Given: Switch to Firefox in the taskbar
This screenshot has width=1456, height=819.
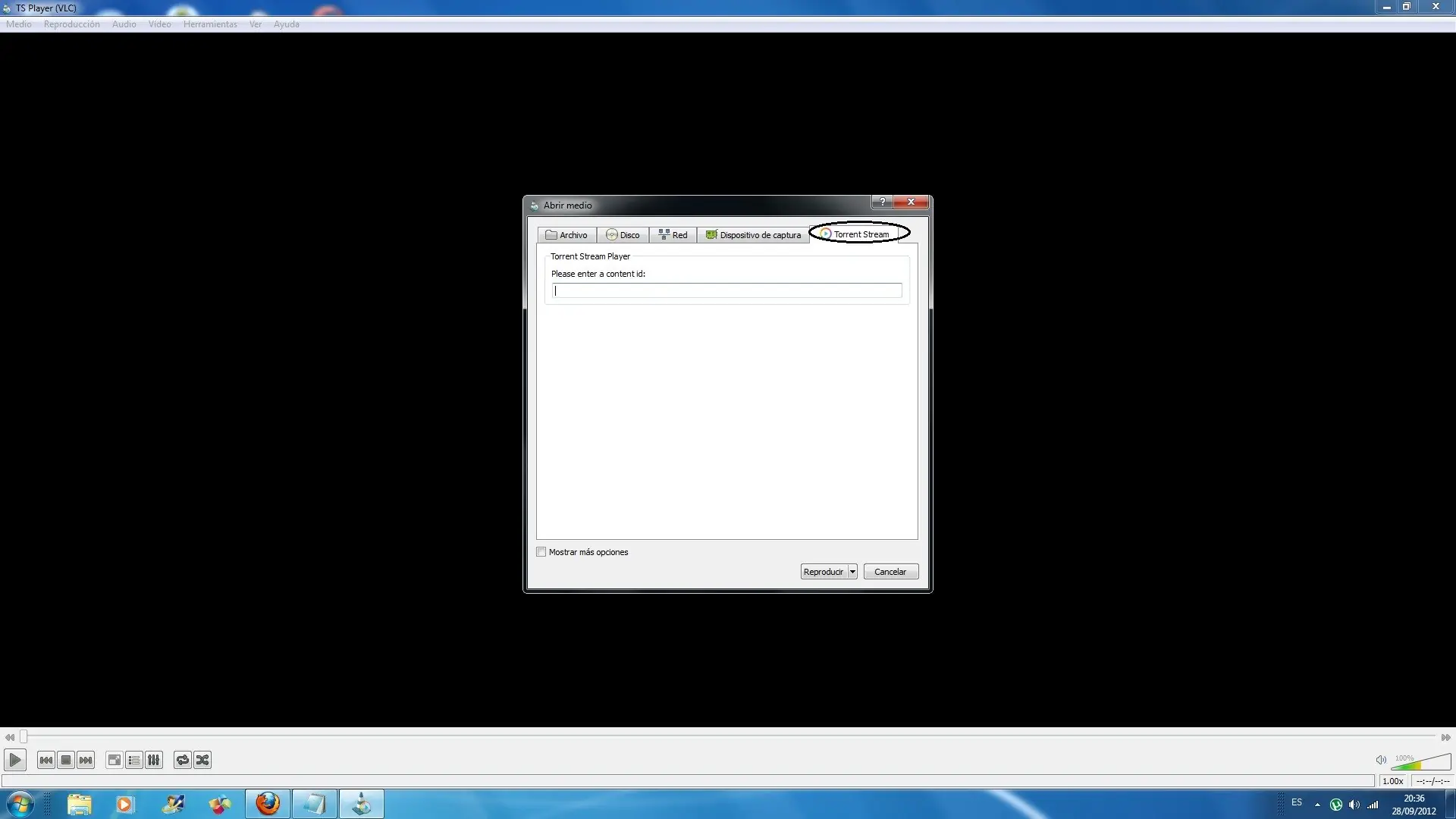Looking at the screenshot, I should tap(268, 804).
